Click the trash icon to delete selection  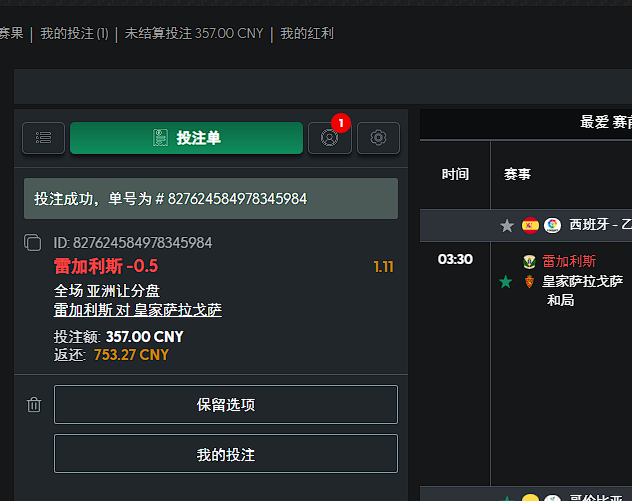pos(34,405)
